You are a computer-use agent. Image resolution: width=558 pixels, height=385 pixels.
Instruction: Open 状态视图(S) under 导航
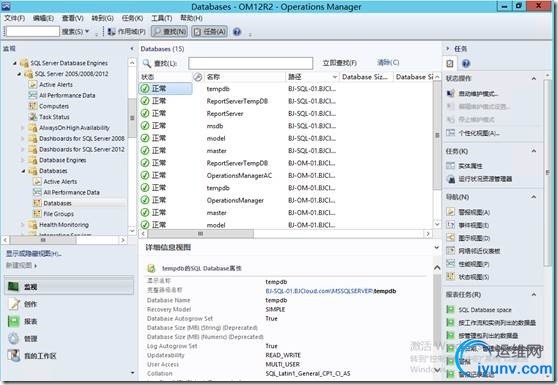click(468, 276)
